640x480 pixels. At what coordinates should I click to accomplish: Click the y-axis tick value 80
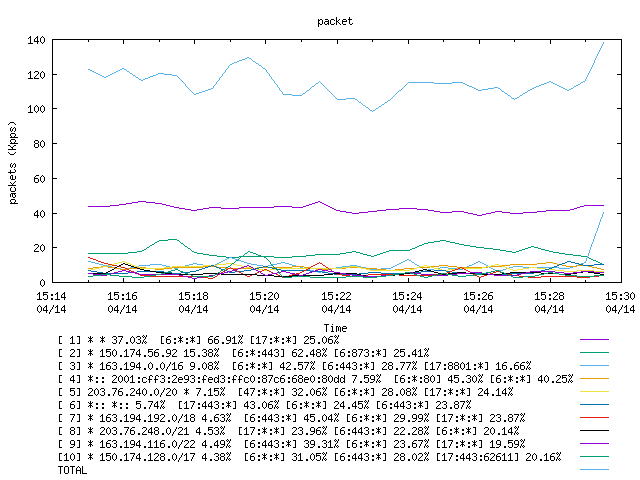pyautogui.click(x=39, y=144)
